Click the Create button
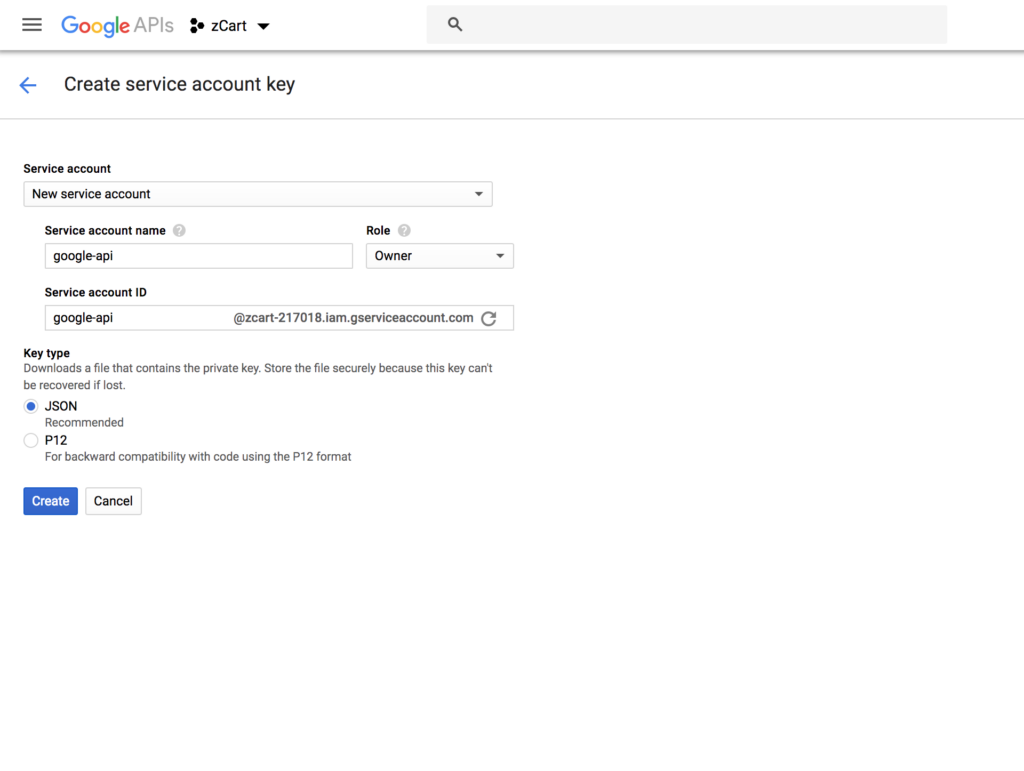This screenshot has width=1024, height=771. click(x=50, y=501)
